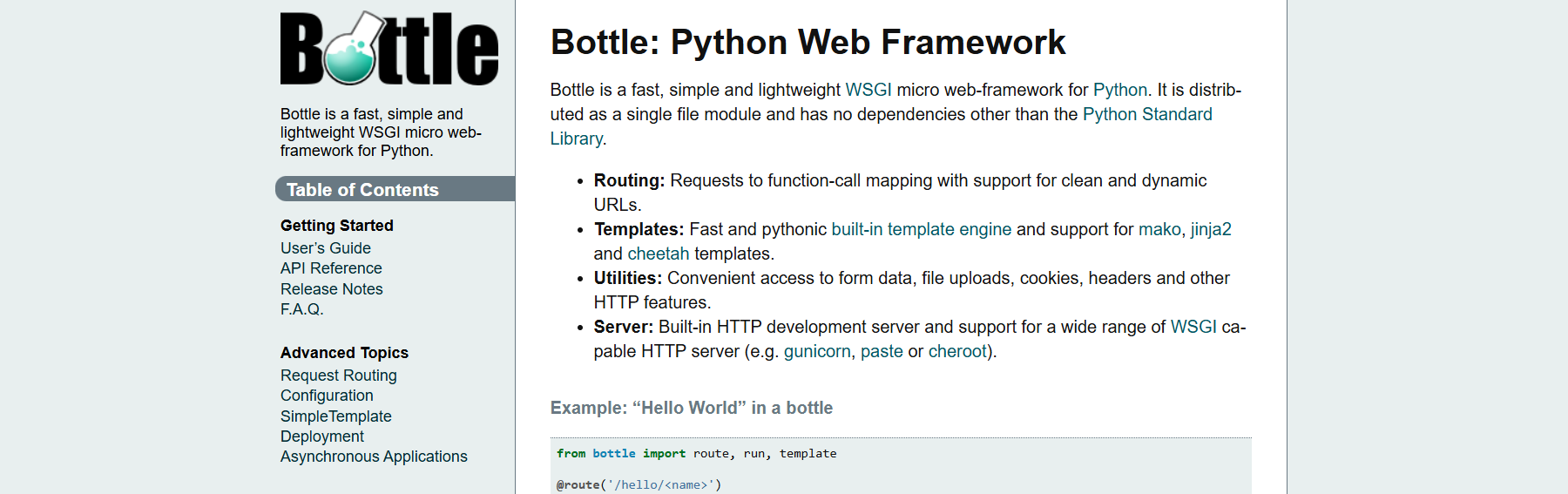
Task: Open the Python Standard Library link
Action: (1146, 114)
